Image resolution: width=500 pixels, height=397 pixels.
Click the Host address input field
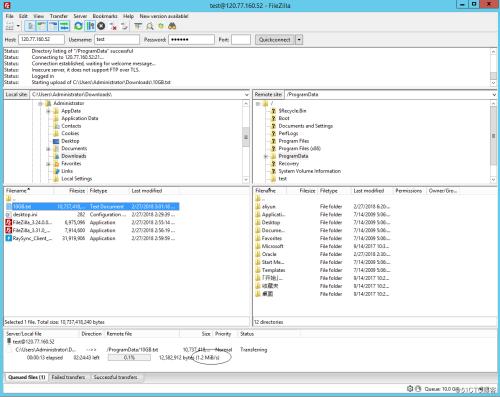(x=41, y=39)
